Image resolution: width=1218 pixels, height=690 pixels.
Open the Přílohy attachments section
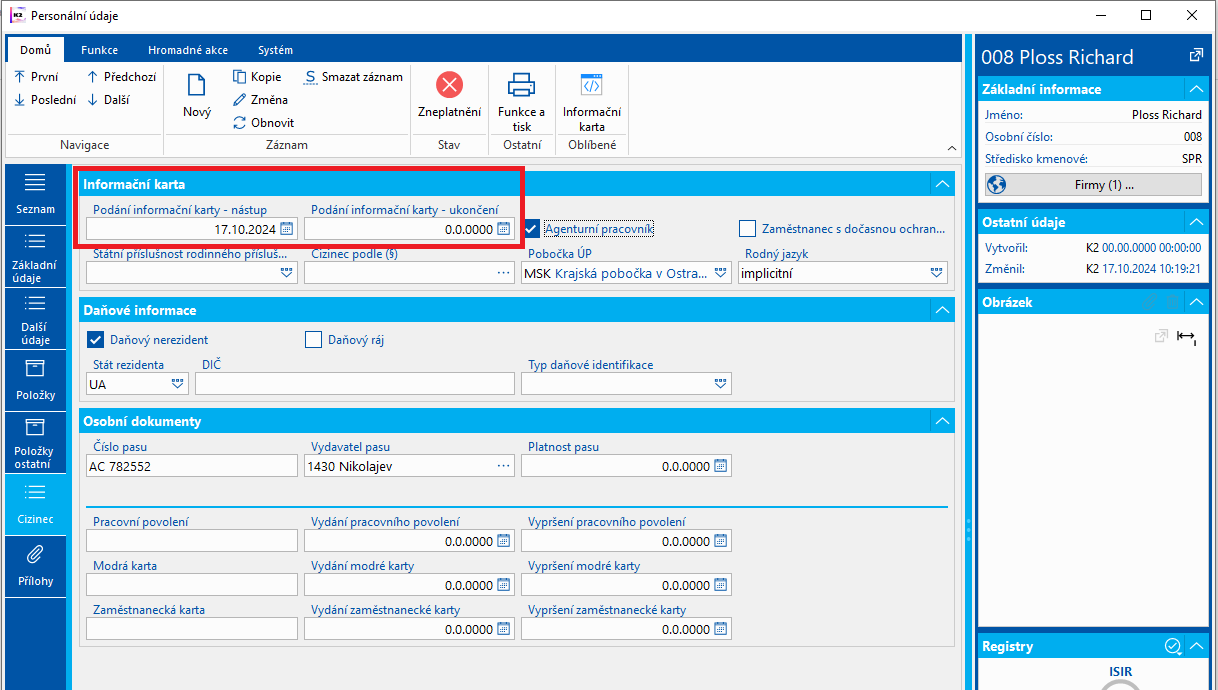click(36, 566)
